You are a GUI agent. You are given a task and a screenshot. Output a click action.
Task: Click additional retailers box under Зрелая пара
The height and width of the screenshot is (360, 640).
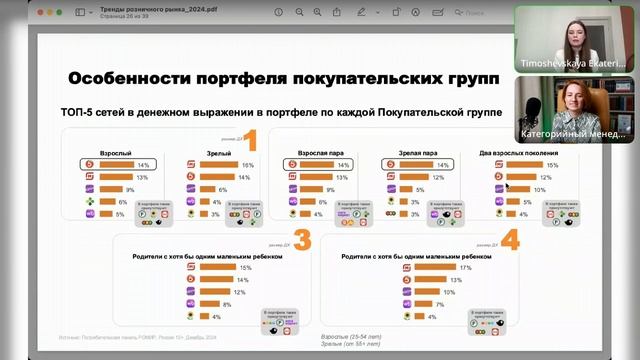tap(446, 213)
